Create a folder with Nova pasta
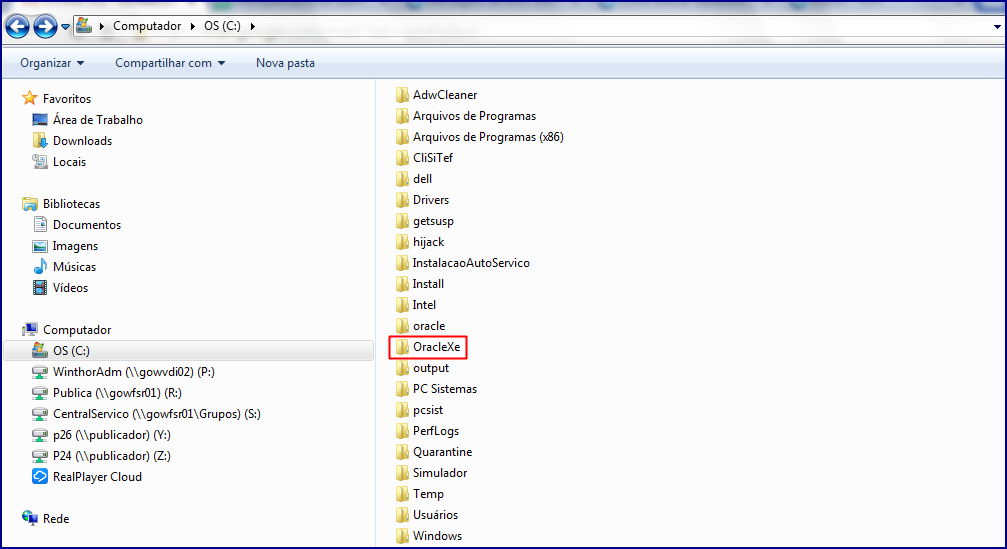 click(x=285, y=63)
